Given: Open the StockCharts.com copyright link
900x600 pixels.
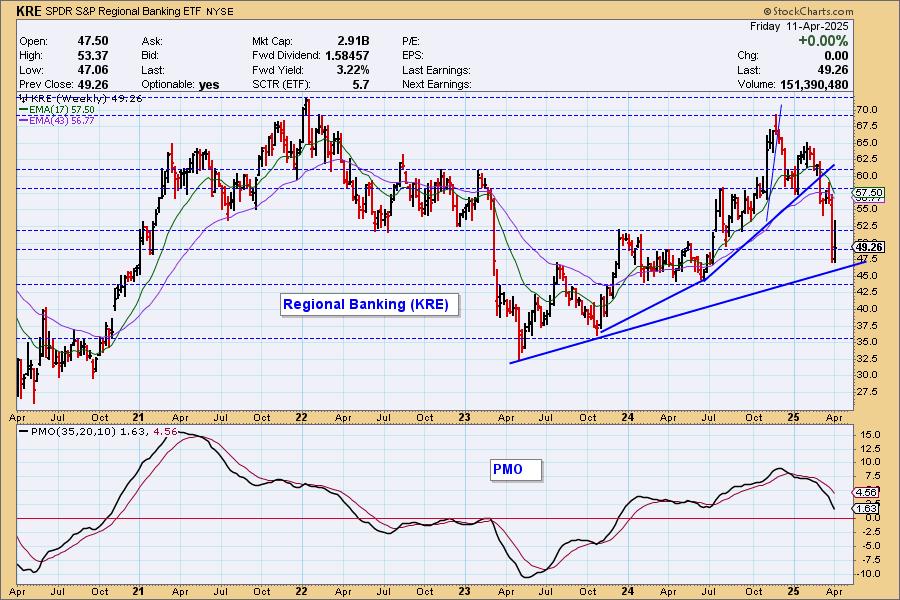Looking at the screenshot, I should point(809,11).
